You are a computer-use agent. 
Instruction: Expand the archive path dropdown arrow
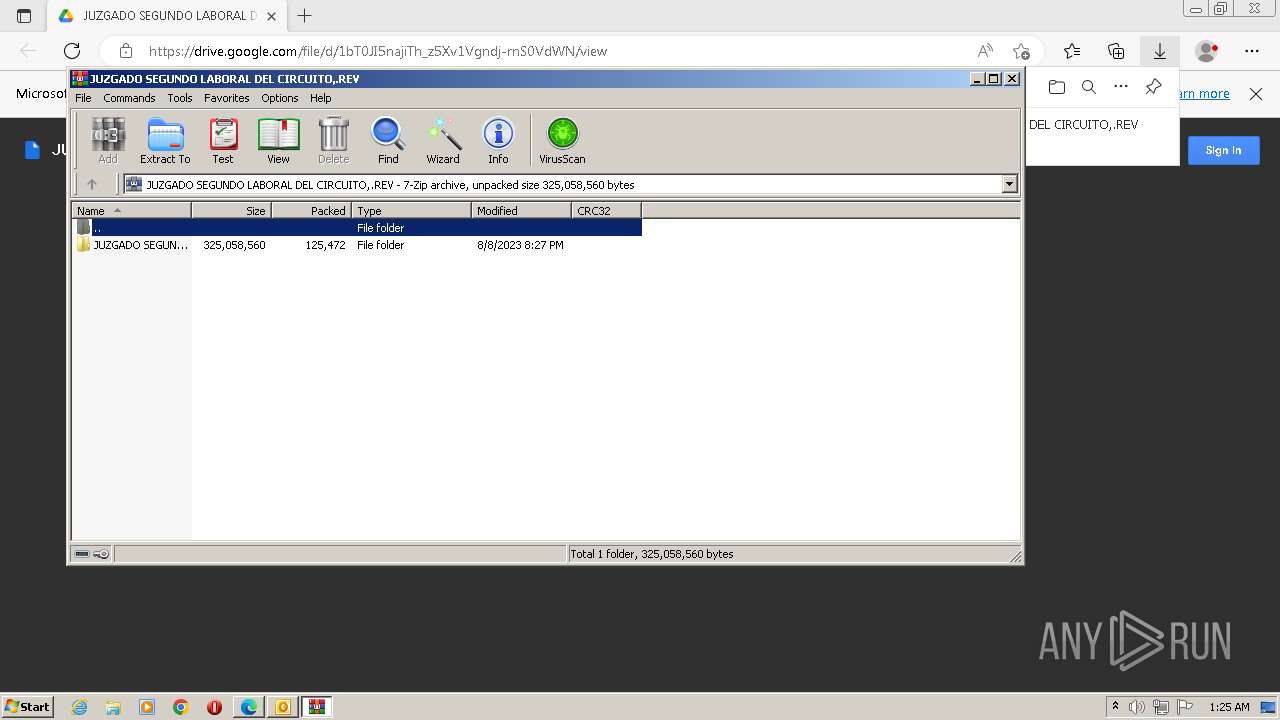click(x=1009, y=184)
